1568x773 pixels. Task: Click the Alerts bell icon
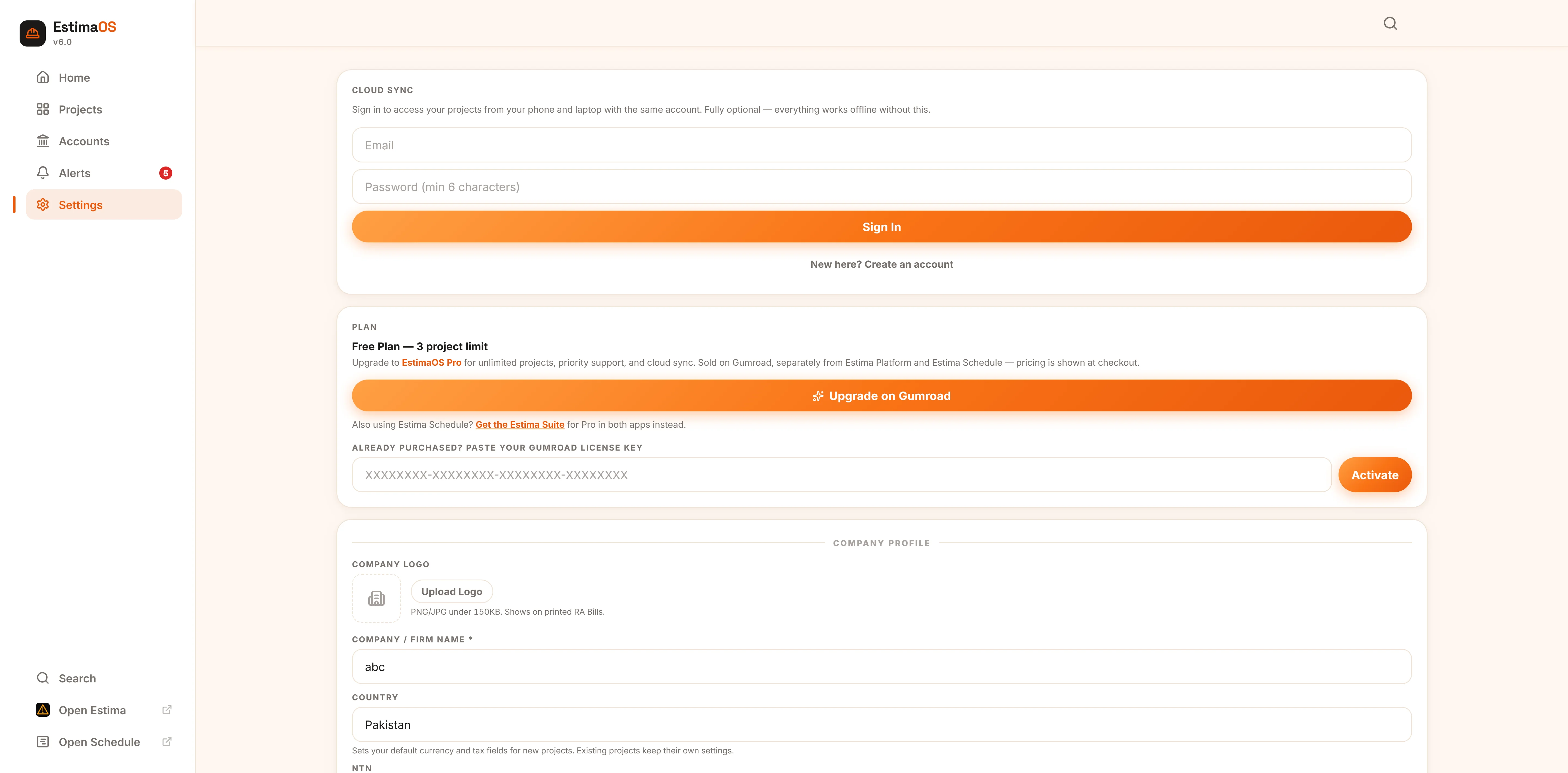(43, 173)
